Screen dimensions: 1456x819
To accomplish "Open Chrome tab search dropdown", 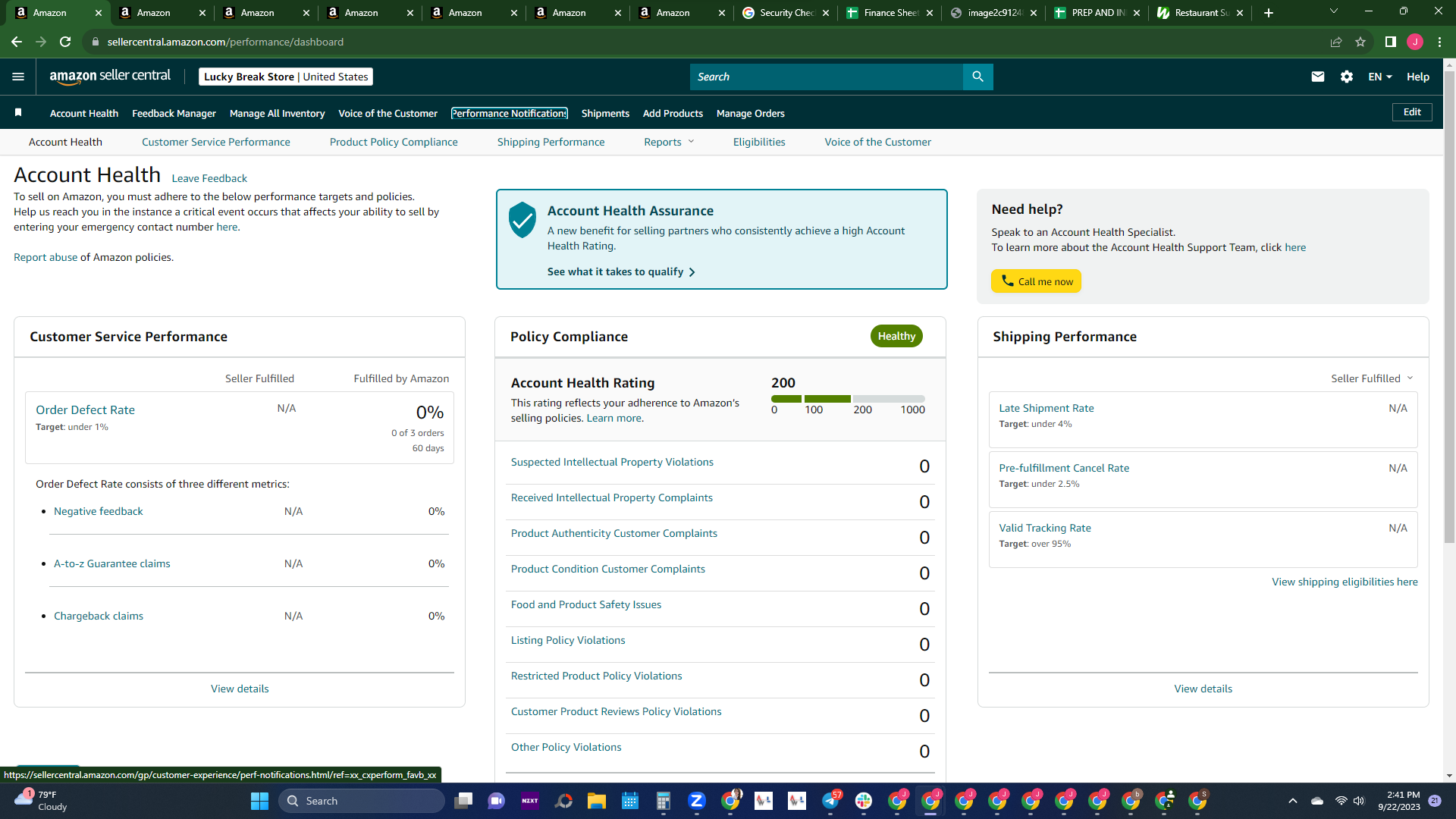I will point(1334,11).
